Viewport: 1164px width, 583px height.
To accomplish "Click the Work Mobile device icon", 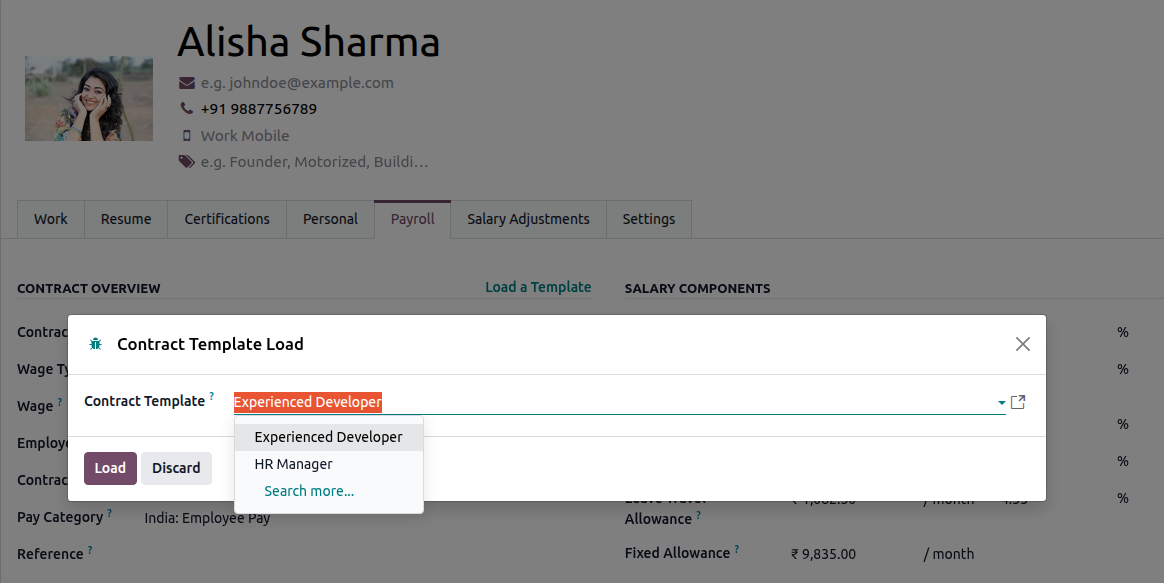I will (186, 135).
